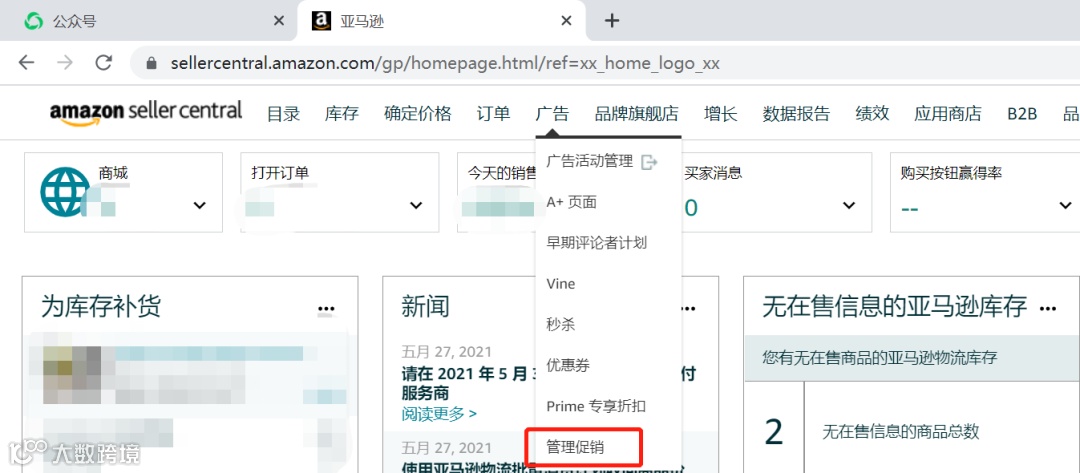1080x473 pixels.
Task: Expand the 买家消息 card dropdown
Action: coord(849,205)
